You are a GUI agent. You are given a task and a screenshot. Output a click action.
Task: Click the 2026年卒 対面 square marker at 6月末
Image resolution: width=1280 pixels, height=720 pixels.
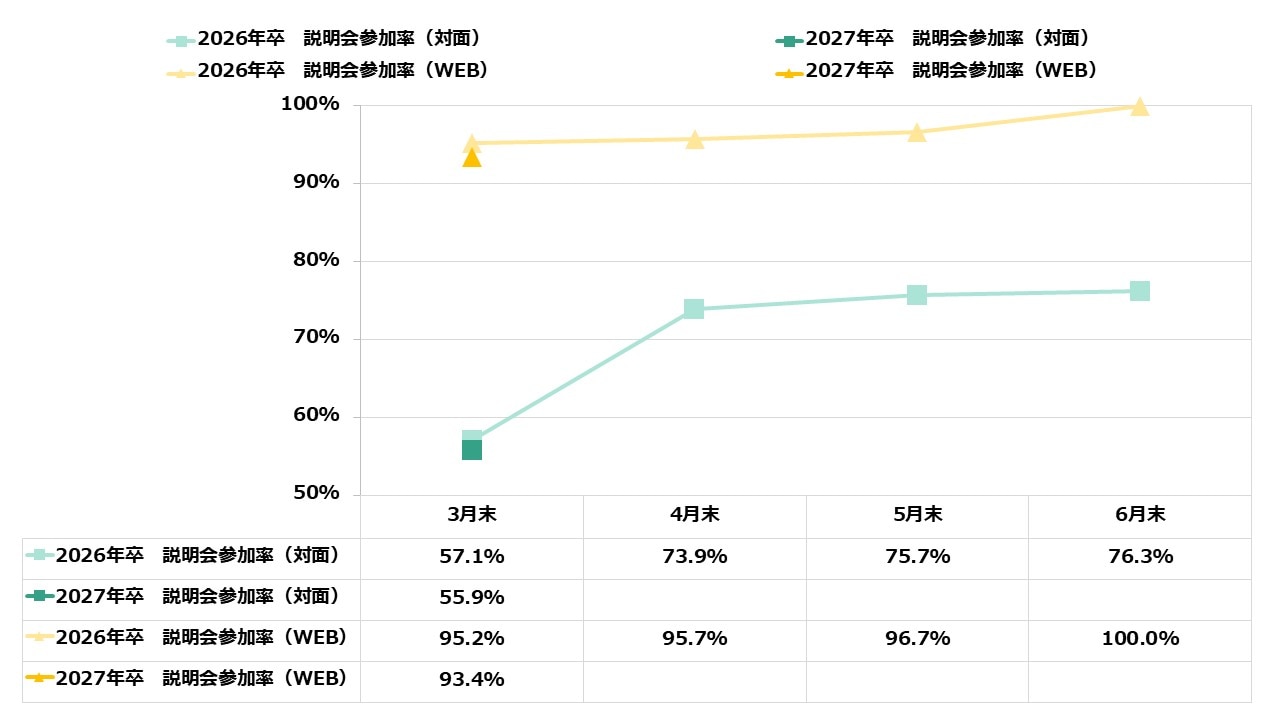pyautogui.click(x=1139, y=291)
